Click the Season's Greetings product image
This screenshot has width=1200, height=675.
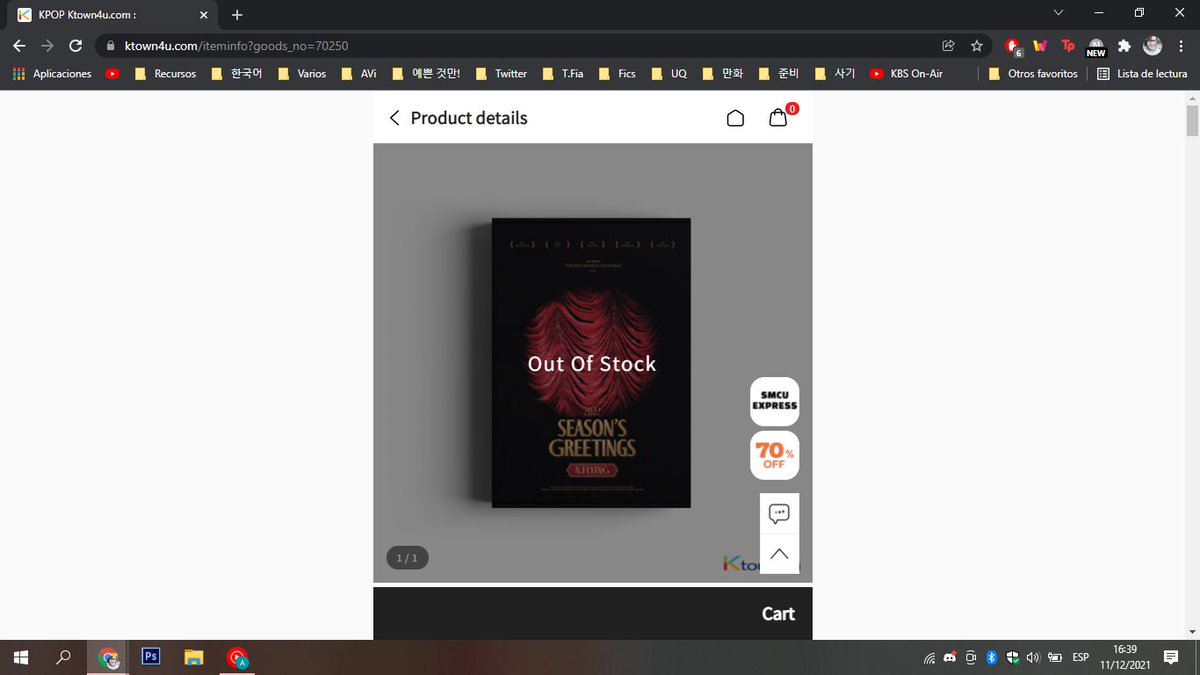click(592, 362)
